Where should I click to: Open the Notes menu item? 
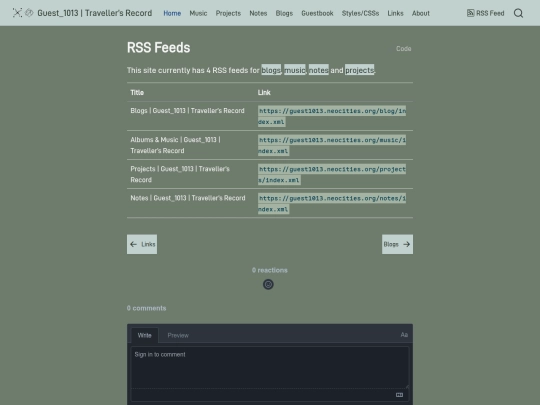pos(258,13)
